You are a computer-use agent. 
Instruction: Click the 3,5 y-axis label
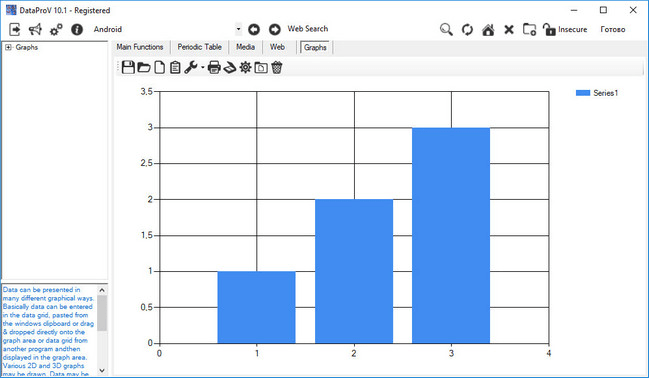(146, 91)
